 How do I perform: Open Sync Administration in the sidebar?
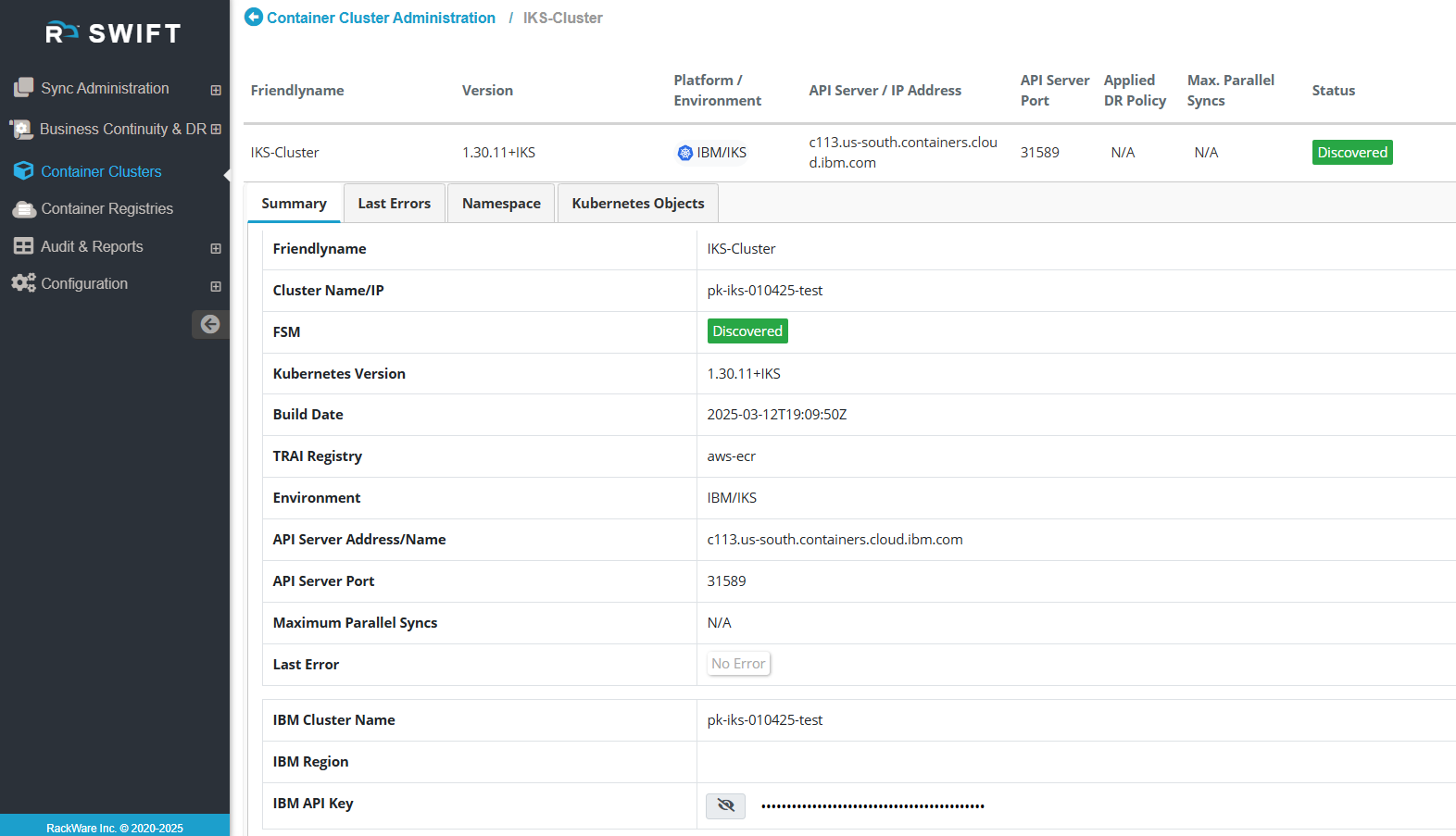click(x=105, y=88)
